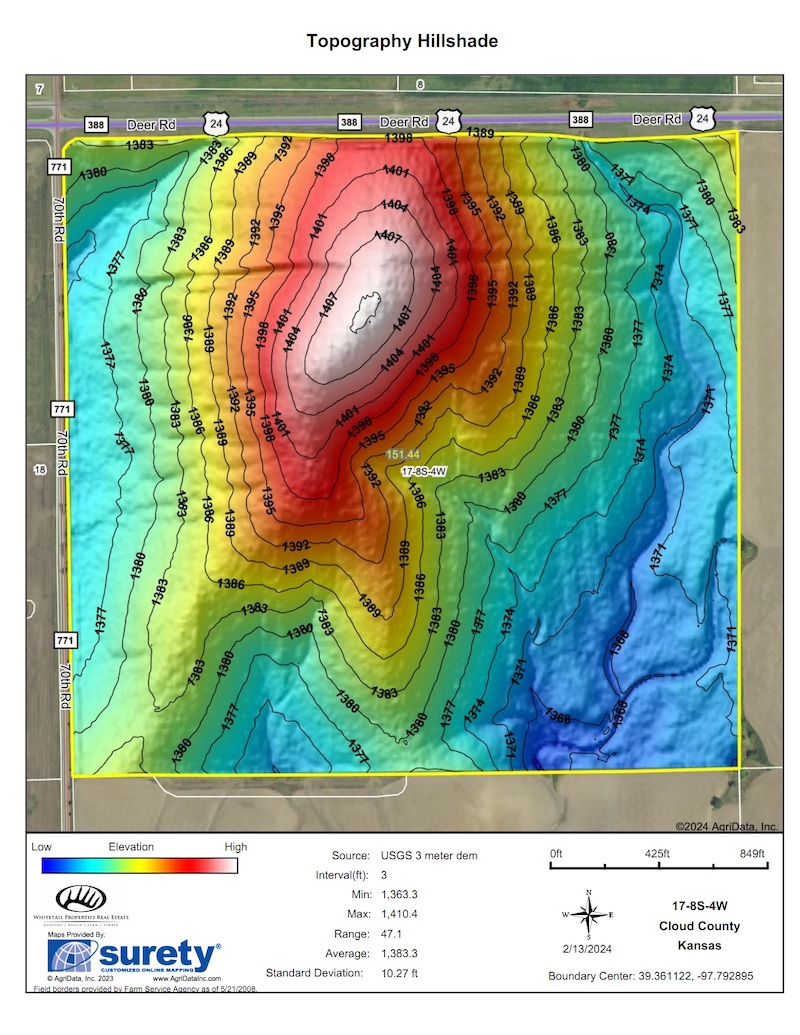Click the 2/13/2024 date under compass
This screenshot has height=1035, width=800.
[x=588, y=948]
